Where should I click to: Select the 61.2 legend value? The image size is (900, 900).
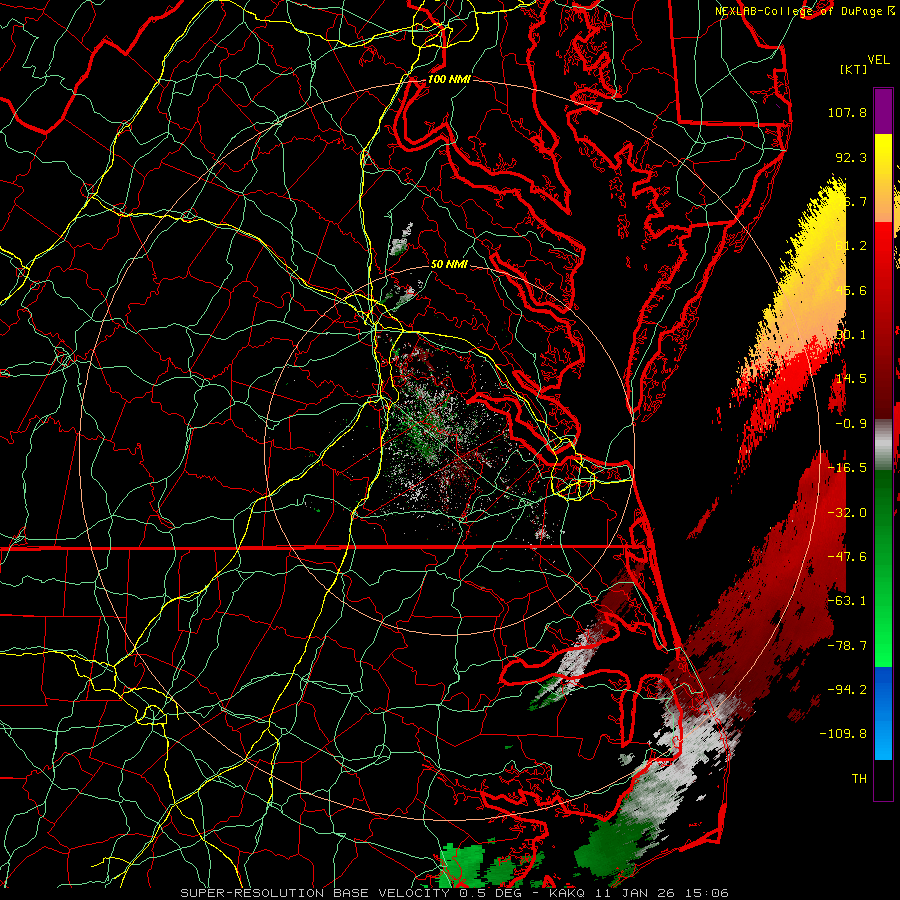click(x=851, y=246)
